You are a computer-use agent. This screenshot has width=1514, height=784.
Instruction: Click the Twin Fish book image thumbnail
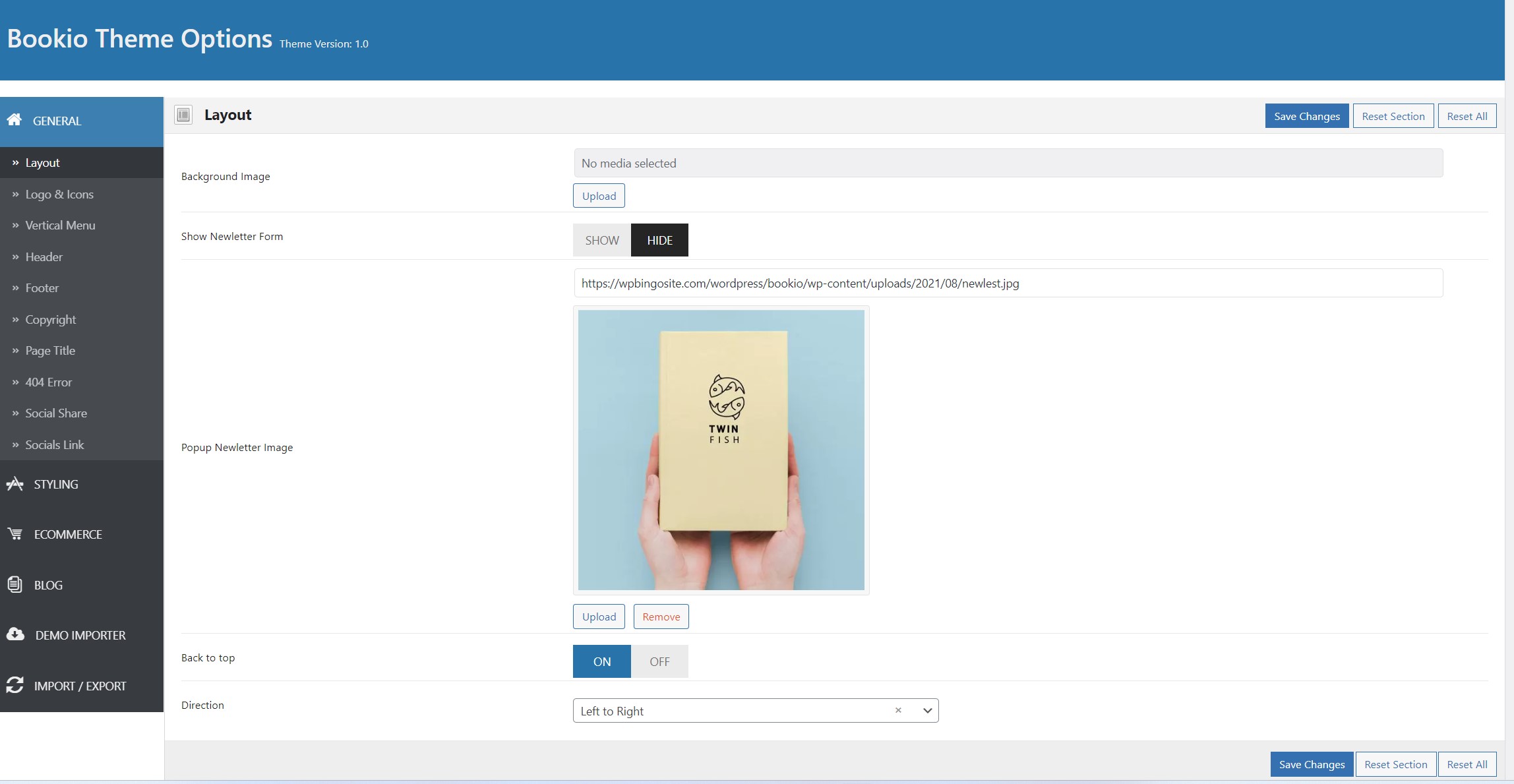(721, 450)
